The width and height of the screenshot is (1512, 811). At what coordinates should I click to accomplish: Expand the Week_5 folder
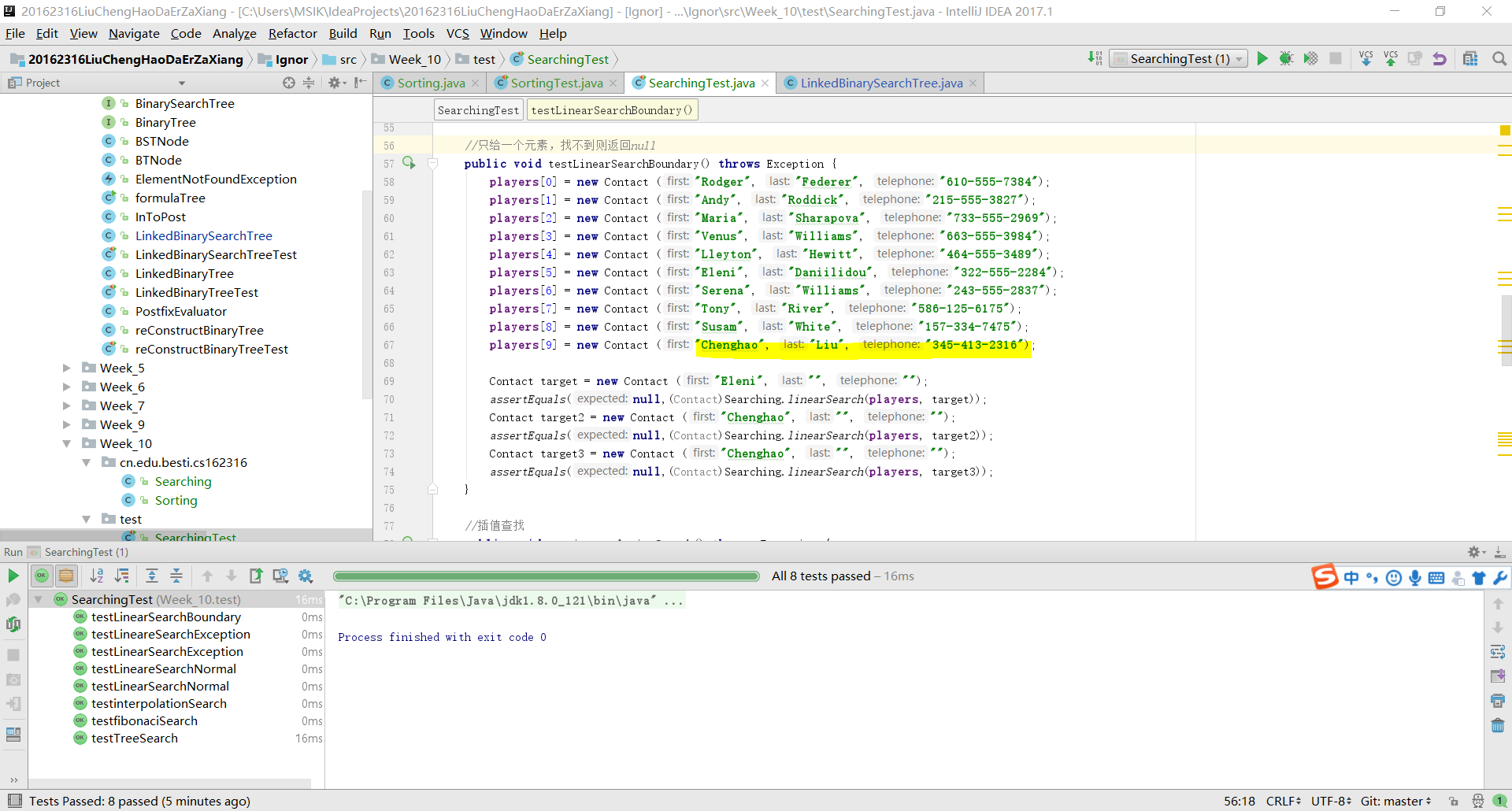(x=67, y=368)
